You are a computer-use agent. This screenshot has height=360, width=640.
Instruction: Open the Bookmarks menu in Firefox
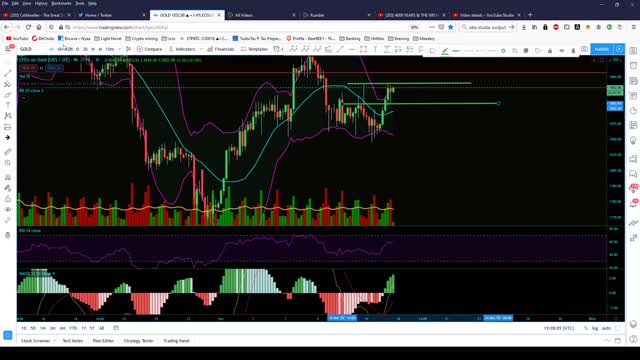click(x=61, y=3)
